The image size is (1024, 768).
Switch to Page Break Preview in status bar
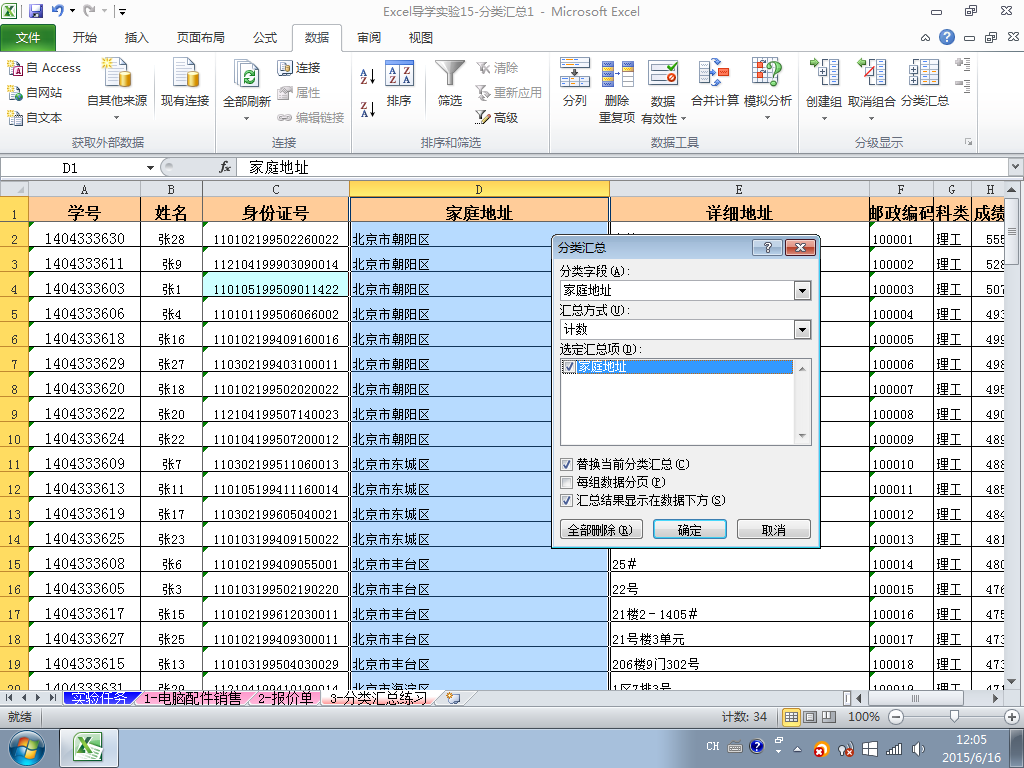tap(829, 717)
